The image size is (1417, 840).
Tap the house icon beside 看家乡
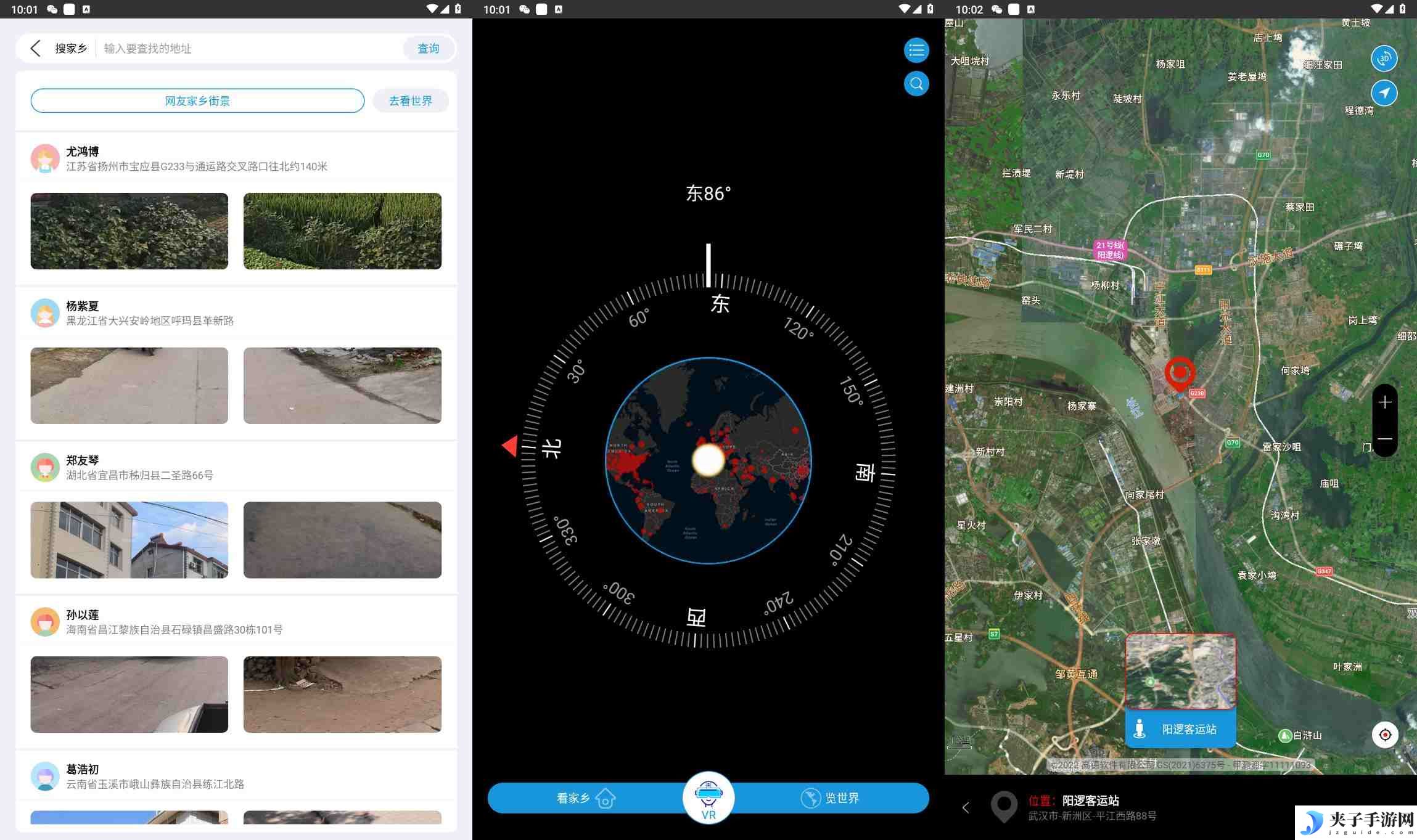(x=606, y=798)
